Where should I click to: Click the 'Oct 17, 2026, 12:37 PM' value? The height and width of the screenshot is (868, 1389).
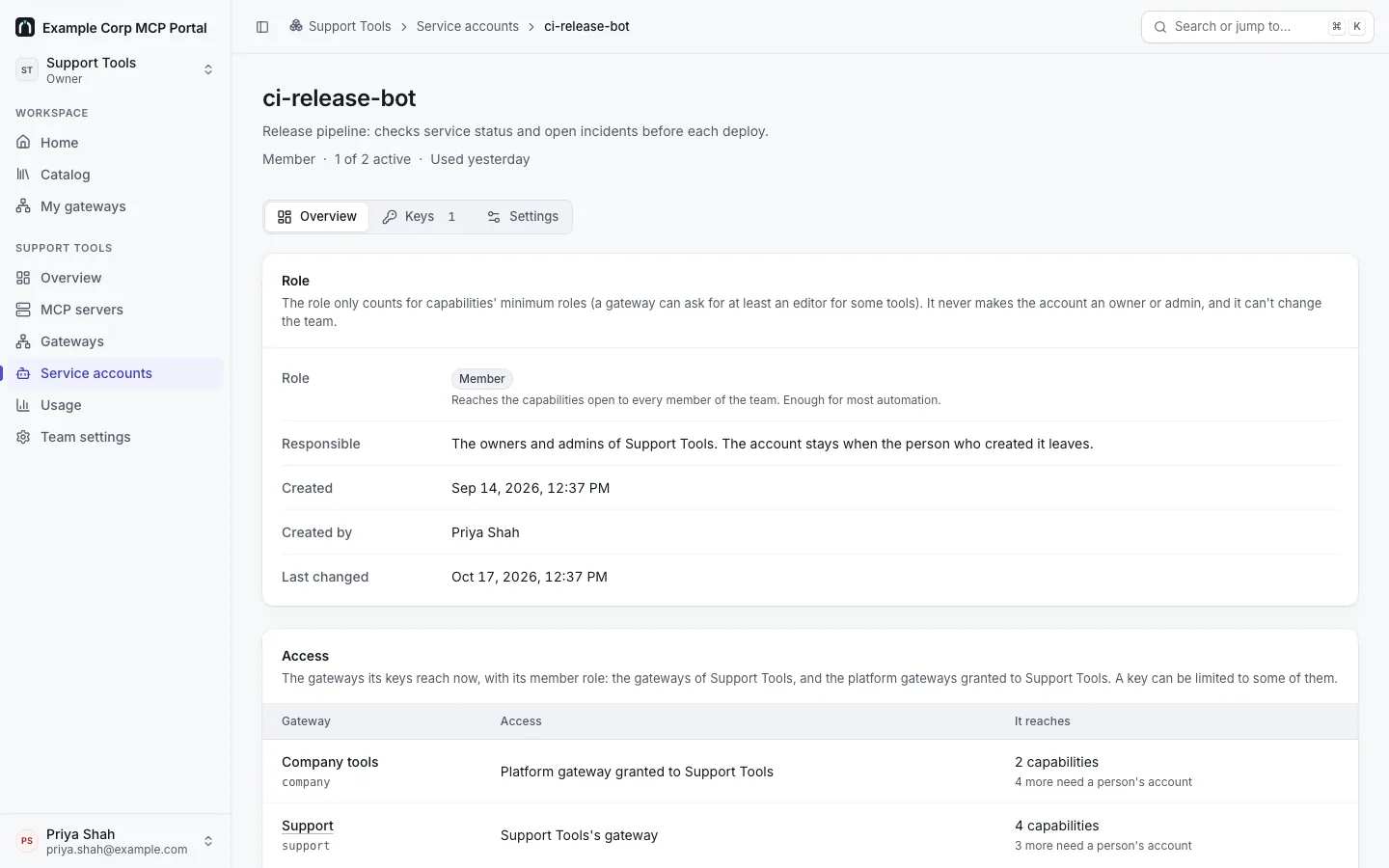pyautogui.click(x=530, y=577)
